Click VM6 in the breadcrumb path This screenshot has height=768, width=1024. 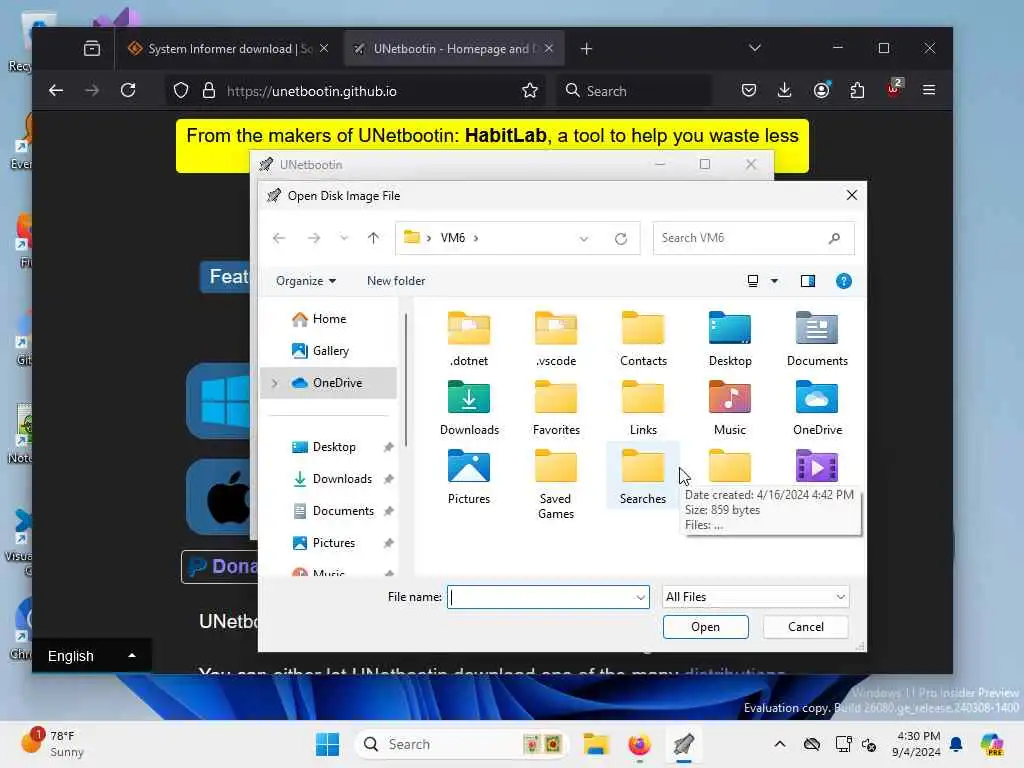(x=453, y=238)
